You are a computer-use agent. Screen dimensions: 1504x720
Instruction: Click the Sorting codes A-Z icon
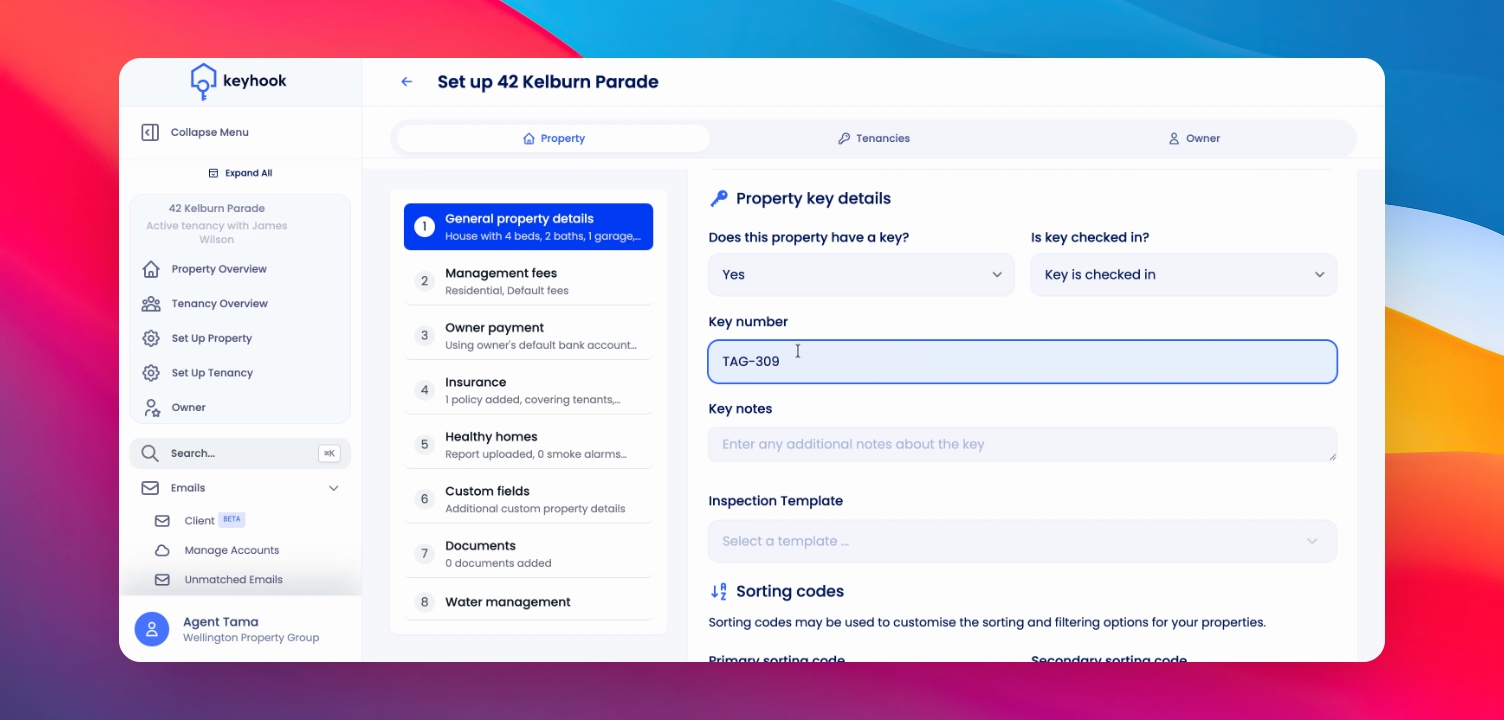tap(718, 591)
